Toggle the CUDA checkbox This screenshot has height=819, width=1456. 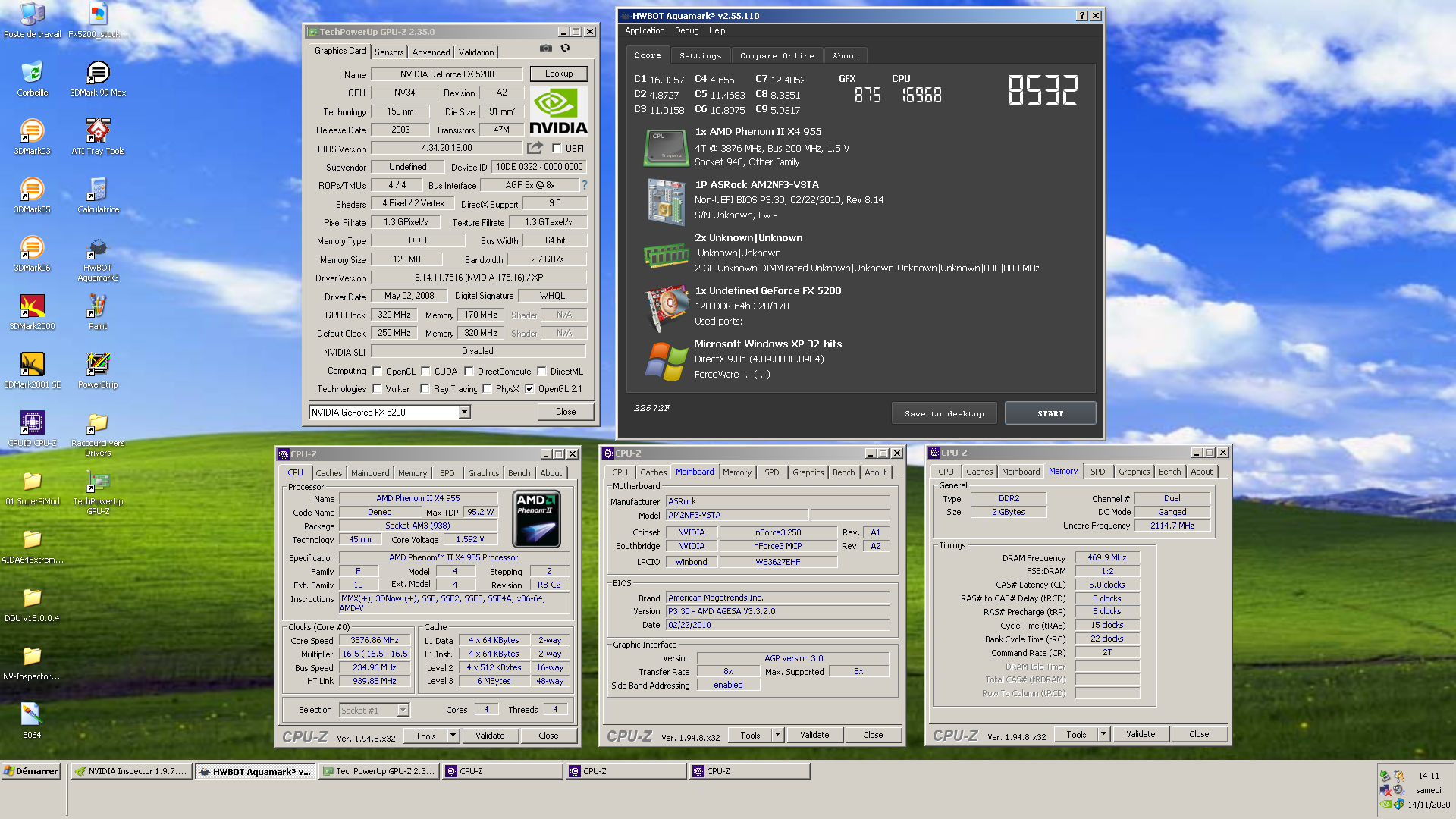(x=425, y=372)
